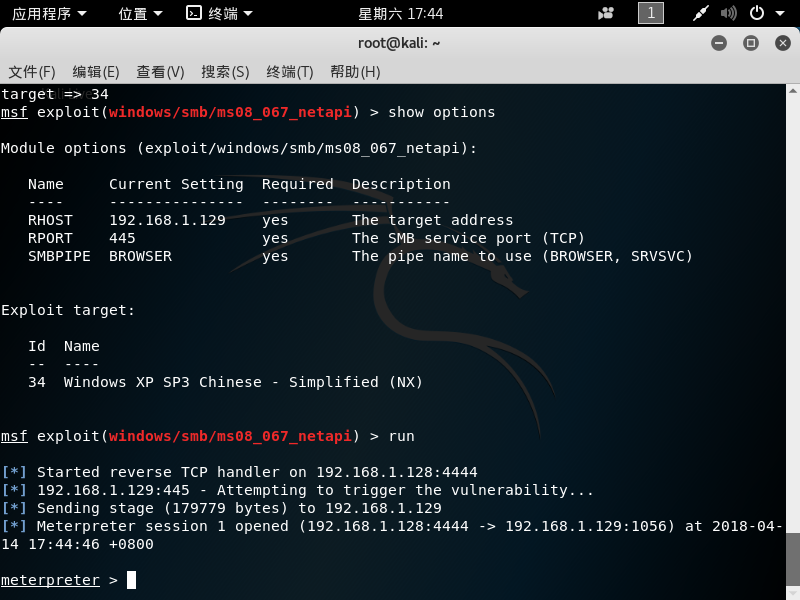Click the meterpreter prompt cursor
This screenshot has width=800, height=600.
click(132, 580)
